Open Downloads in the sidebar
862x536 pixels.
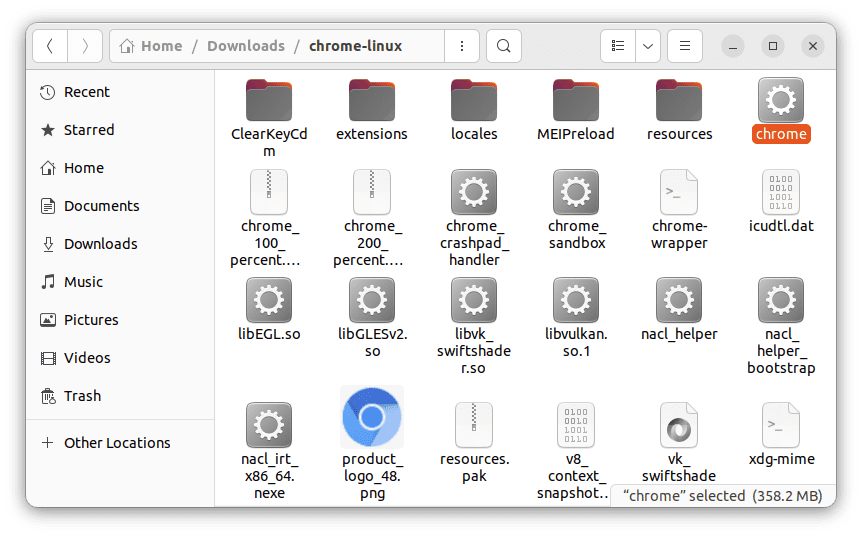pos(120,244)
